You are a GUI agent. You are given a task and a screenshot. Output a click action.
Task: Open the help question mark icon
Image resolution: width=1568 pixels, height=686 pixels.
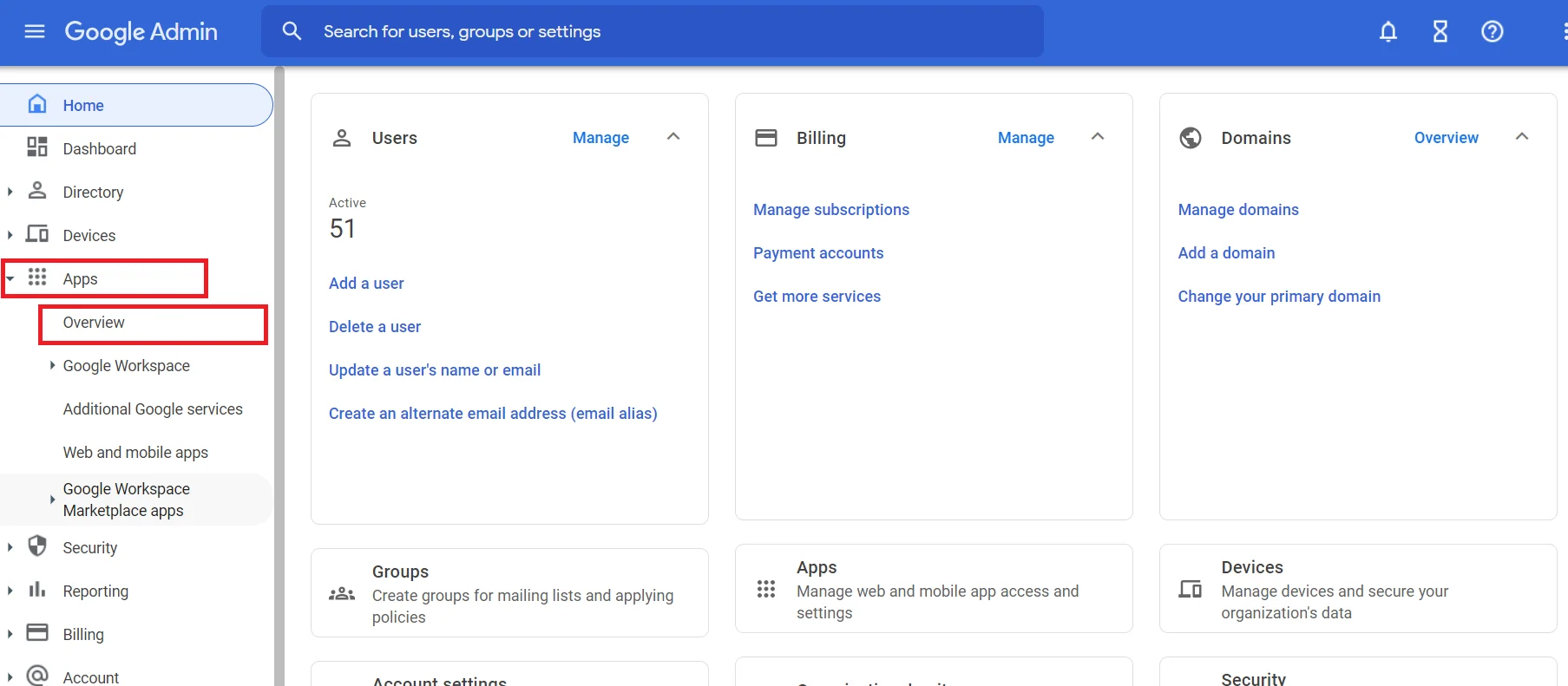pos(1492,32)
